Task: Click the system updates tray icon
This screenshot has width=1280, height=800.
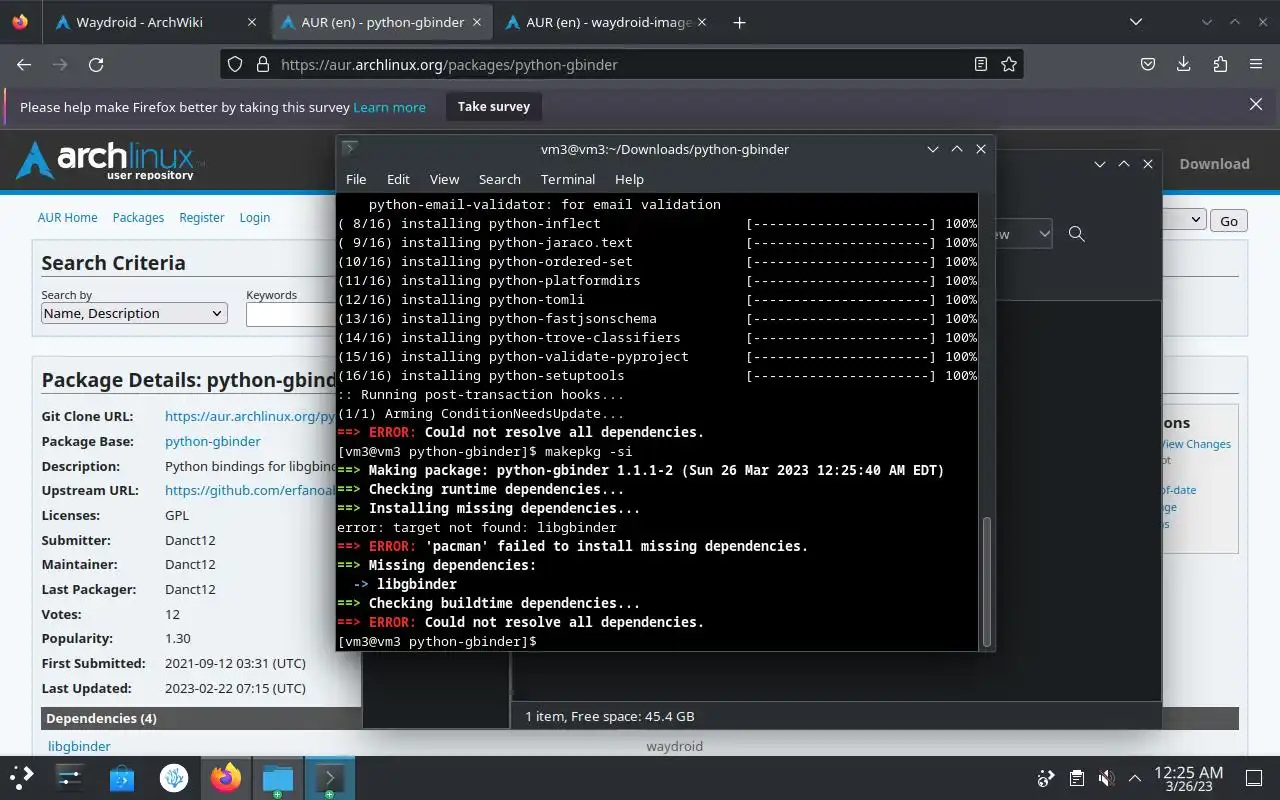Action: (1046, 778)
